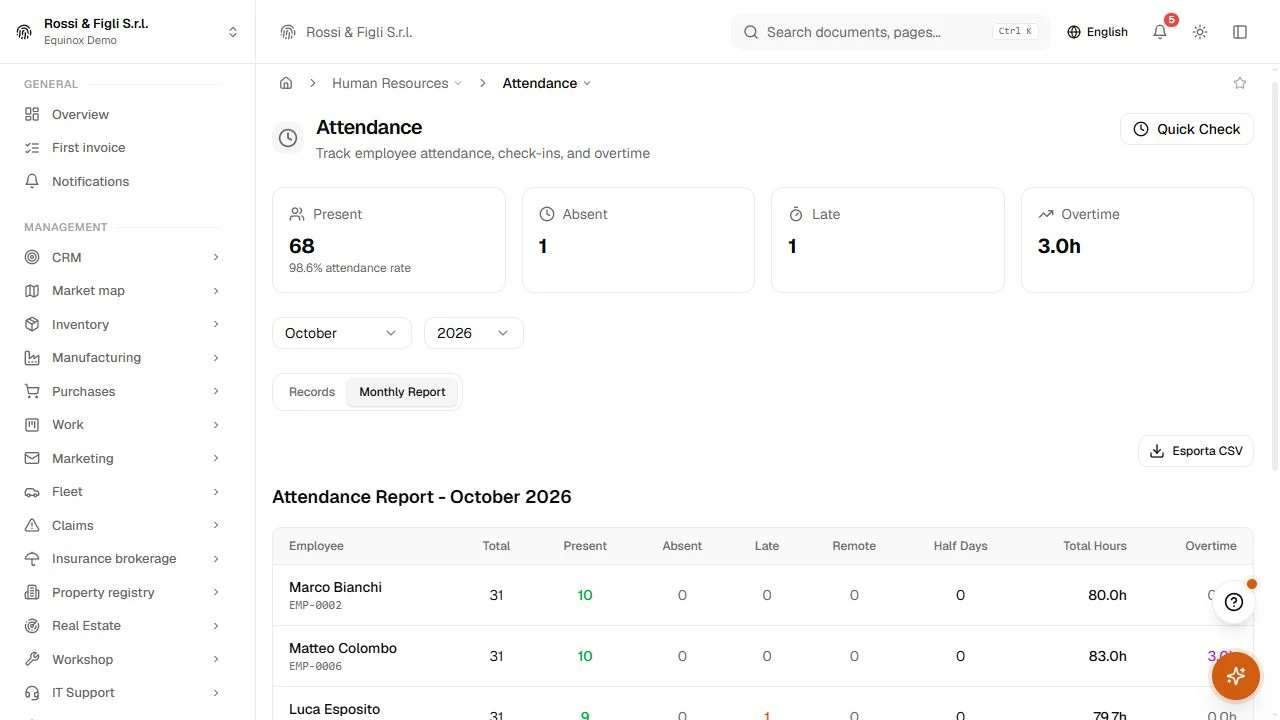Expand the Inventory menu chevron
The height and width of the screenshot is (720, 1280).
tap(216, 324)
